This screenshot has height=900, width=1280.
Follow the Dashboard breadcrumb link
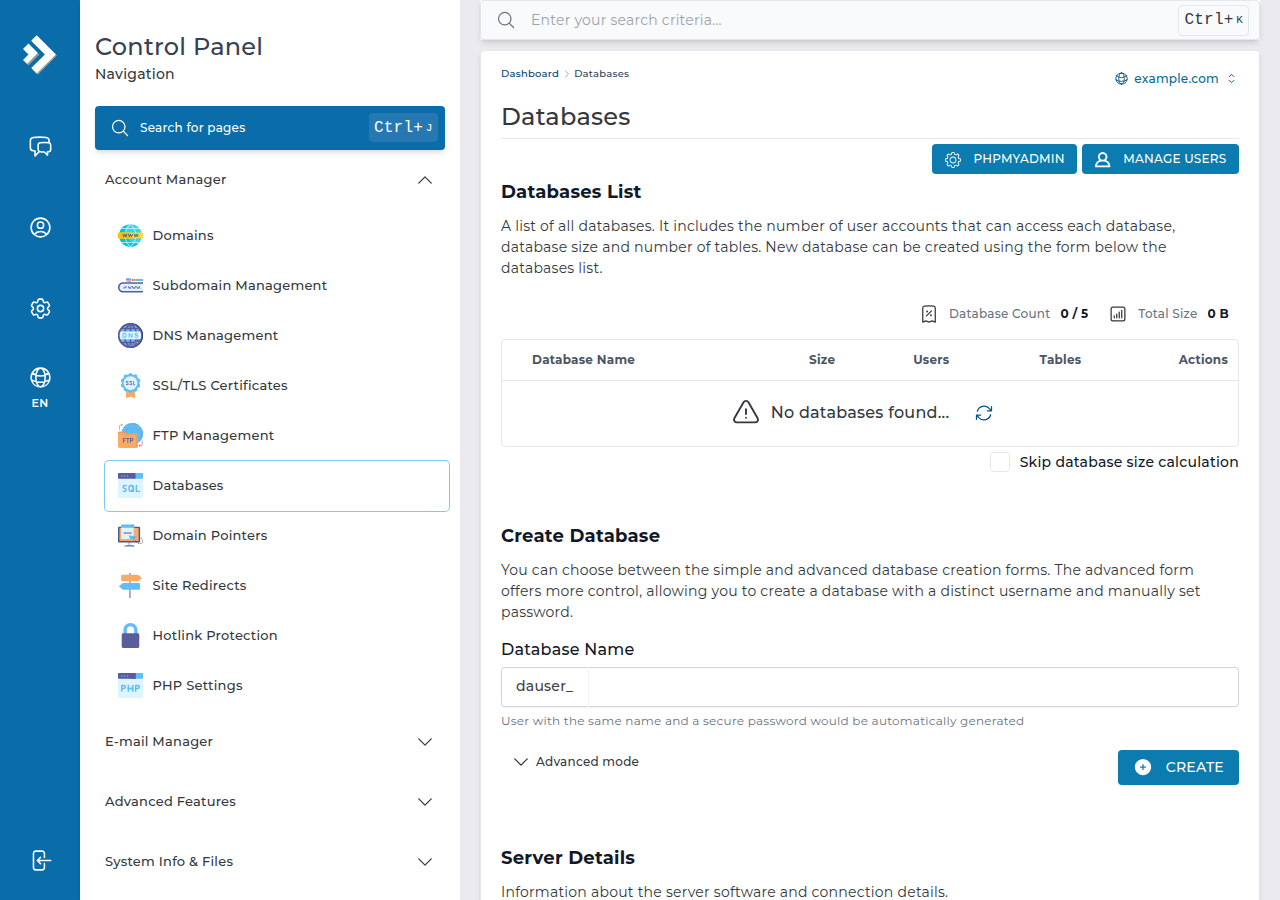point(530,74)
